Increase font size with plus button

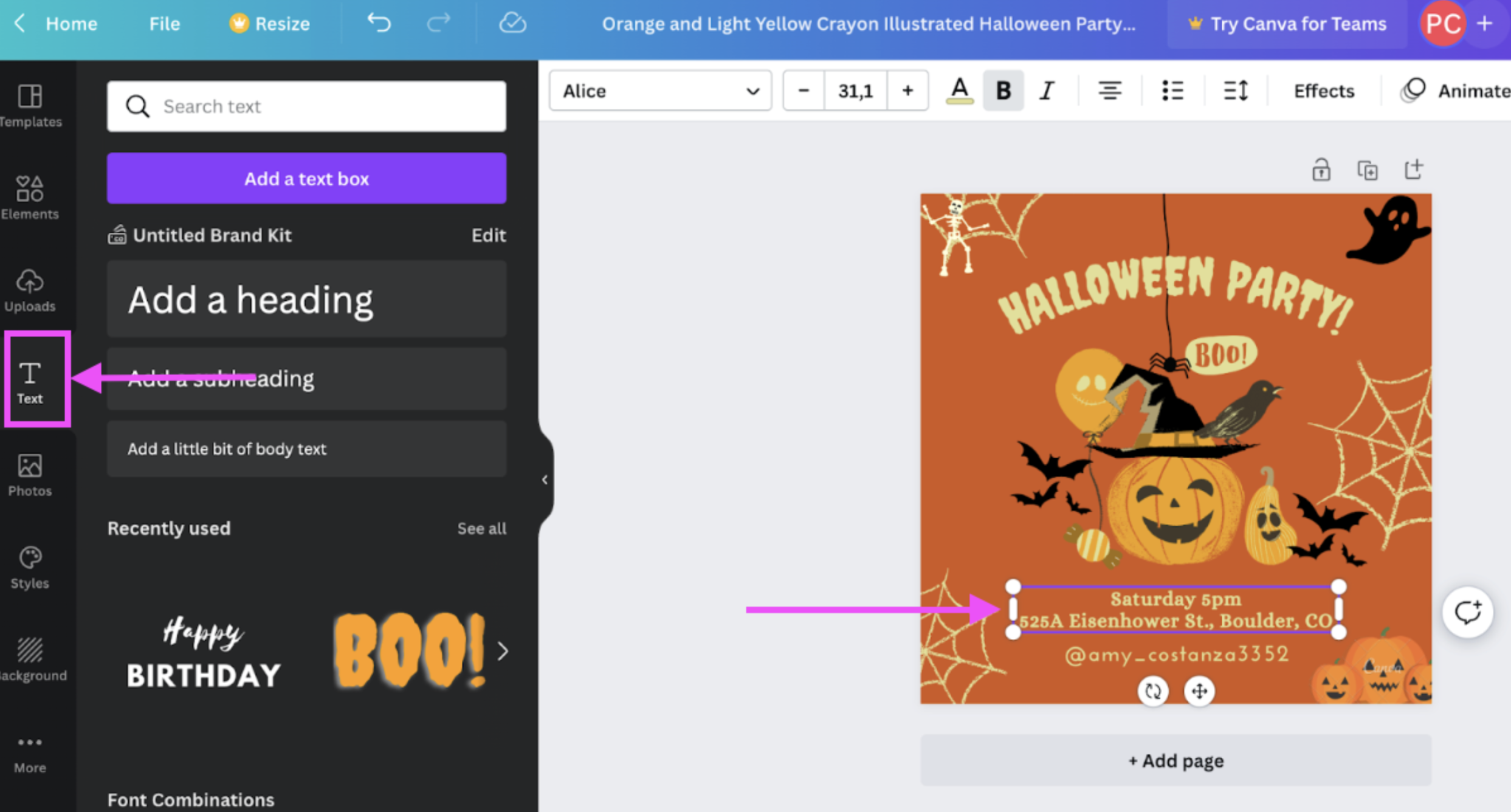click(907, 91)
